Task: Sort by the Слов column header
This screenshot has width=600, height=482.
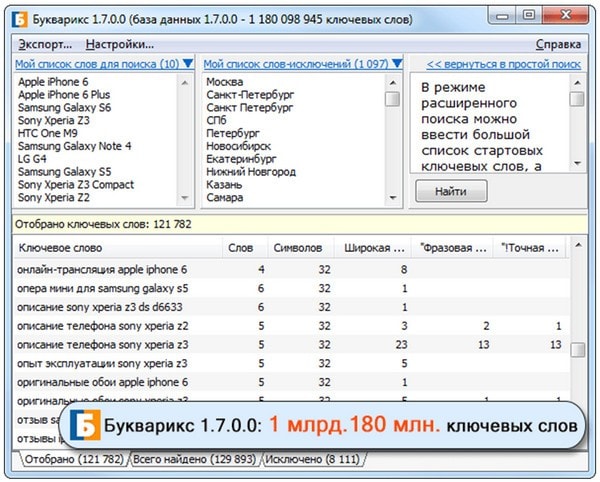Action: 241,247
